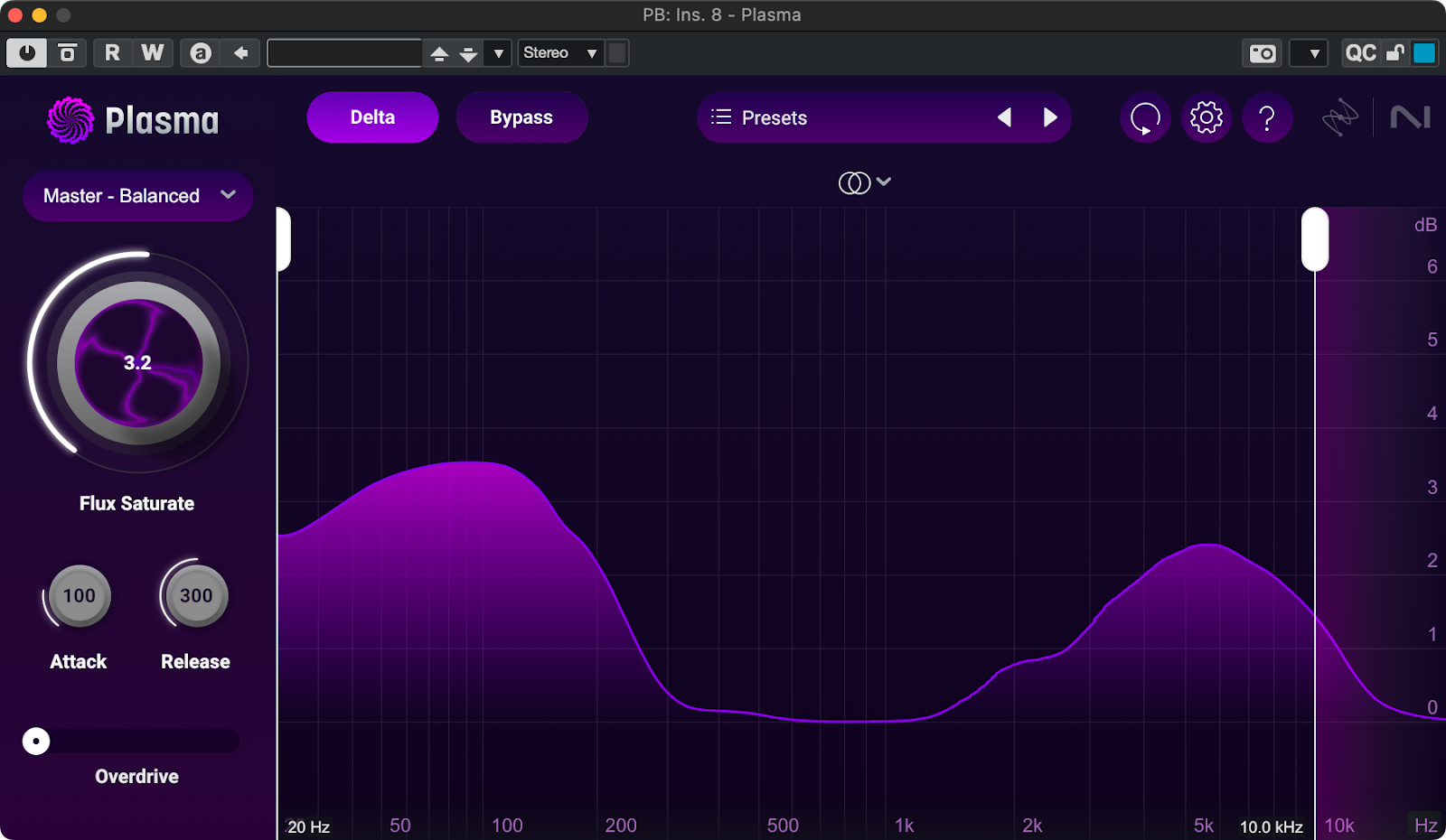
Task: Open the Stereo channel configuration dropdown
Action: [x=560, y=53]
